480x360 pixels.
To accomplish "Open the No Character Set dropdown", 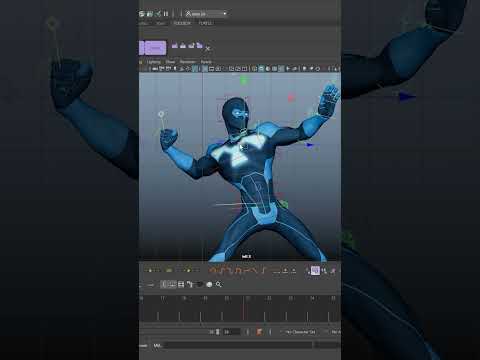I will click(300, 332).
